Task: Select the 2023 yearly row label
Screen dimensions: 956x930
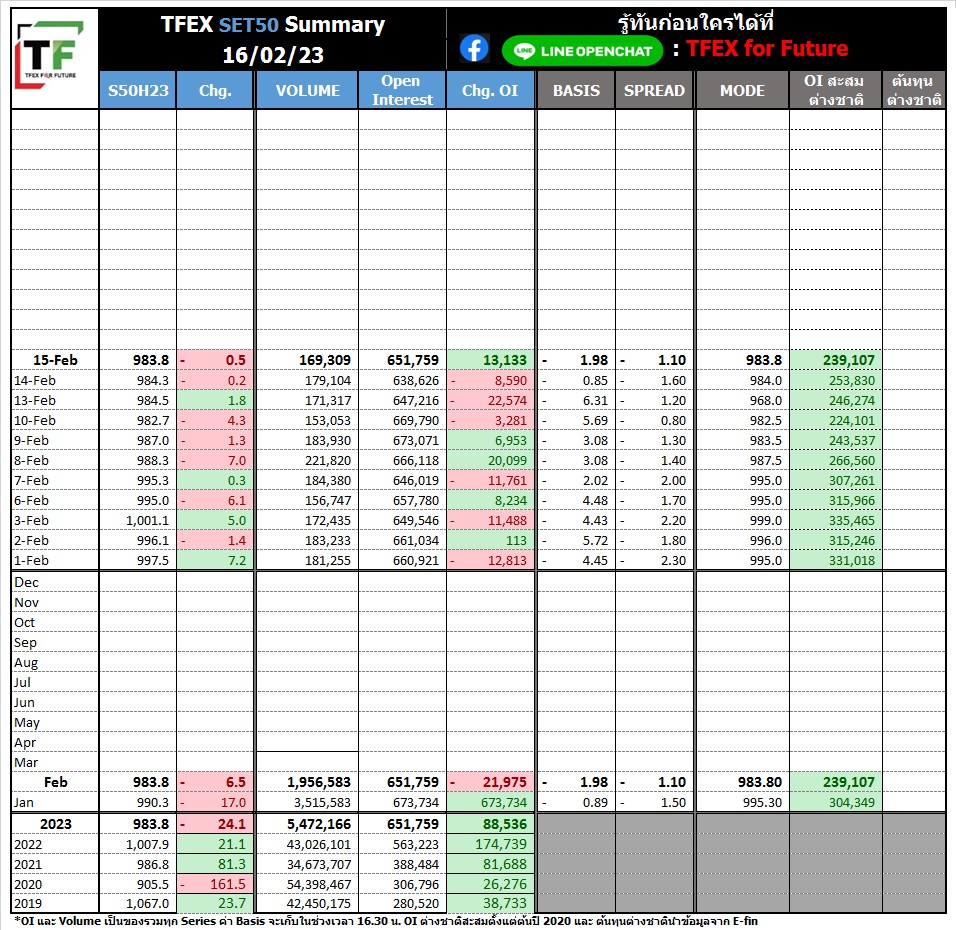Action: point(55,824)
